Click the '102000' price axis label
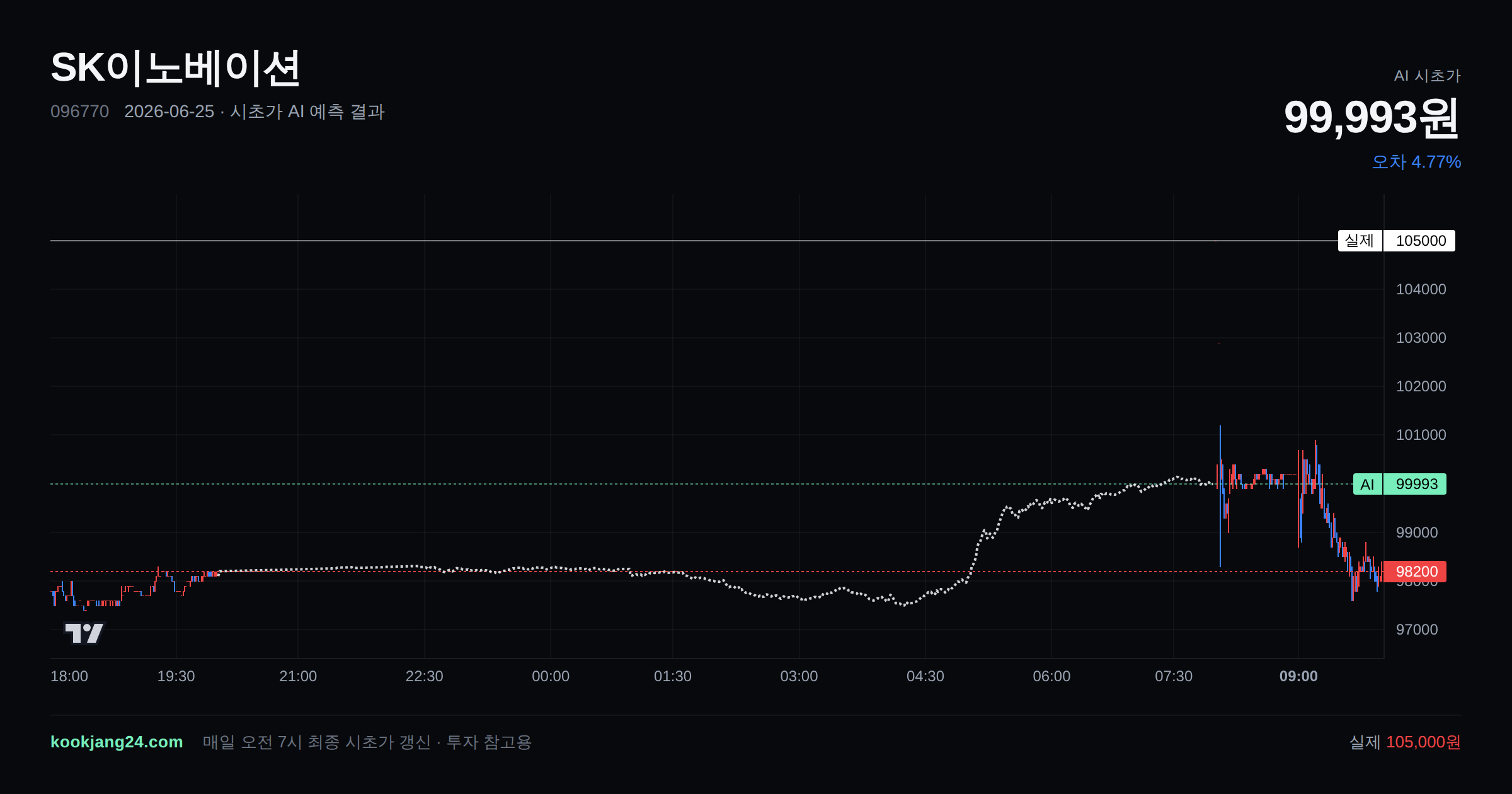This screenshot has width=1512, height=794. (x=1421, y=386)
